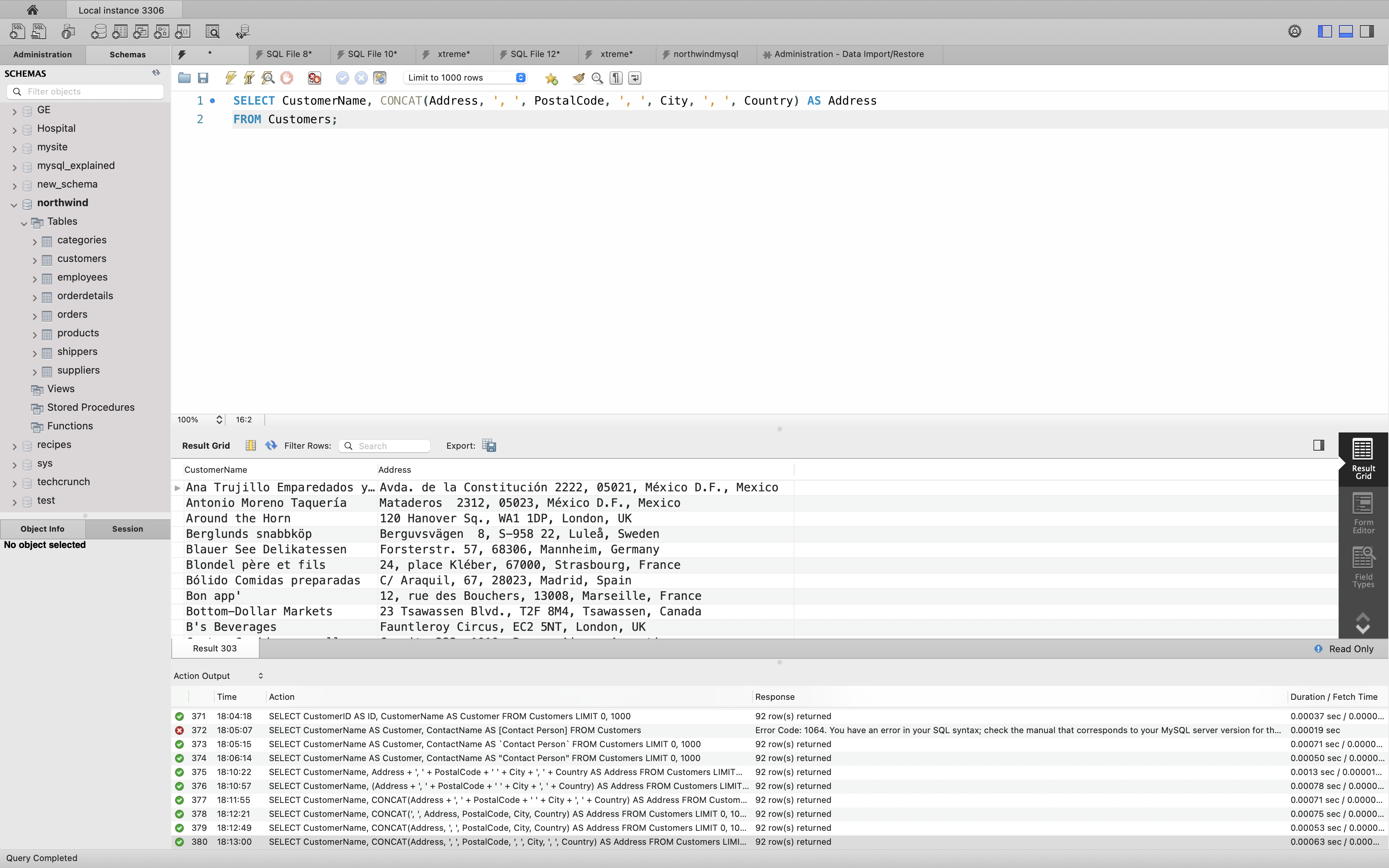Open the Session info tab
1389x868 pixels.
(128, 529)
